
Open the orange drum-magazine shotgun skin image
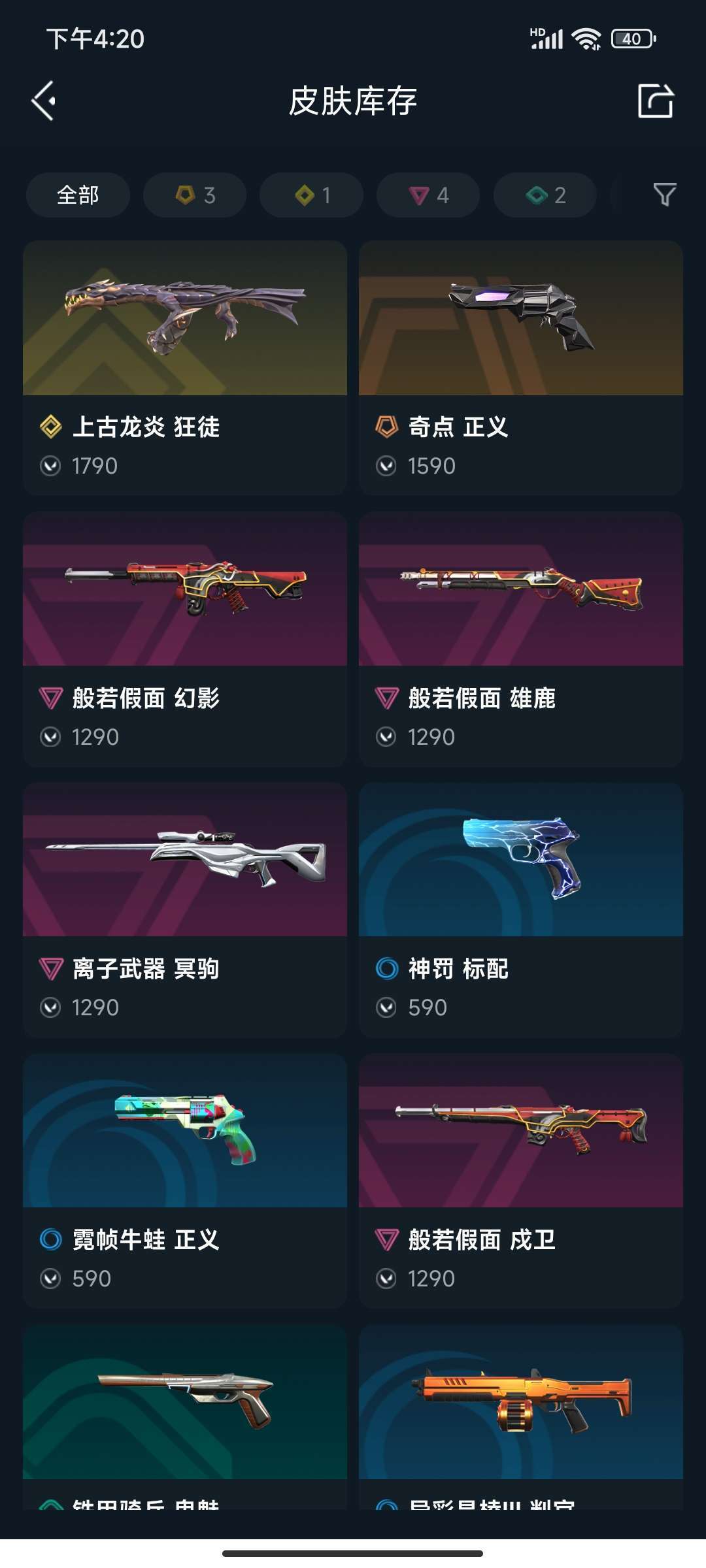click(521, 1401)
